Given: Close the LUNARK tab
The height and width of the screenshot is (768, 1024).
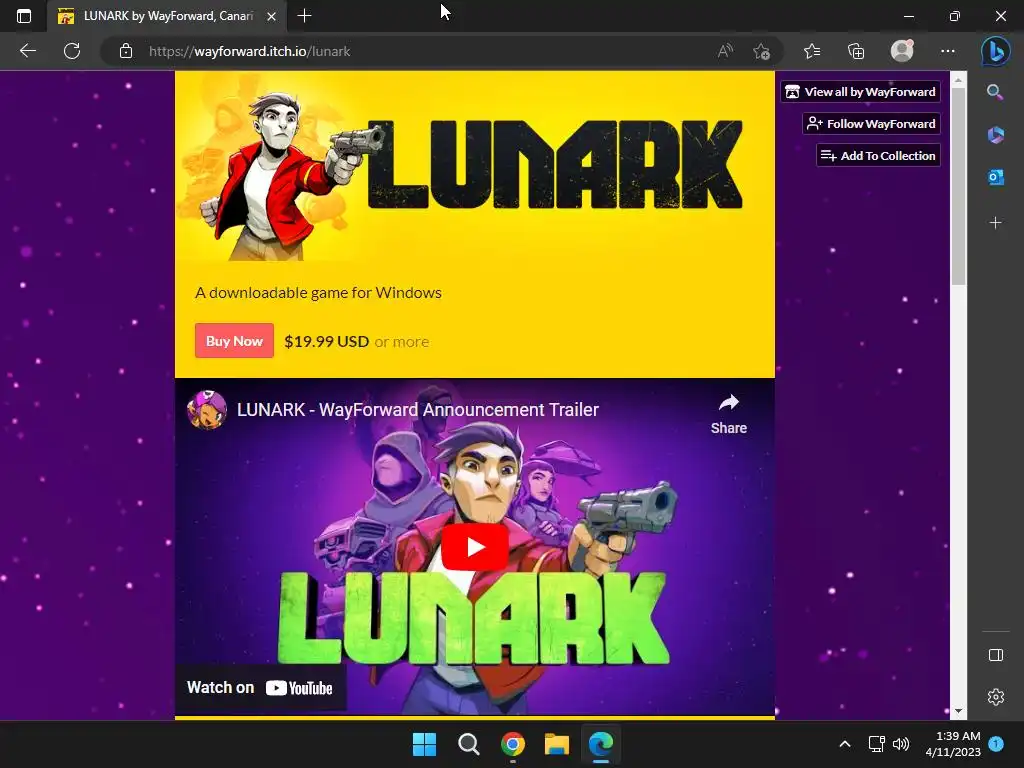Looking at the screenshot, I should click(271, 16).
